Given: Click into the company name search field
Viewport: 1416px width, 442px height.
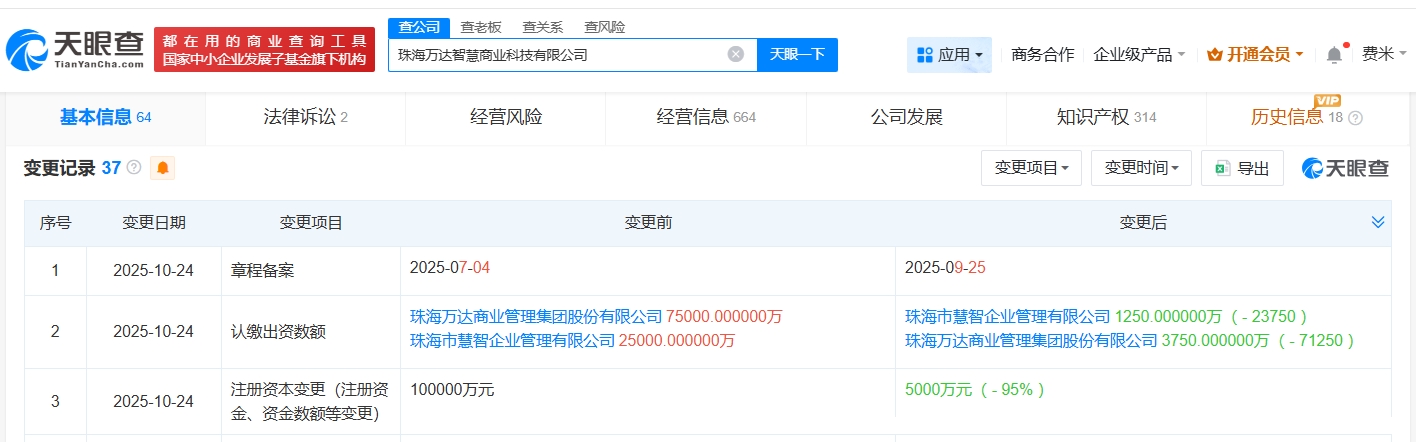Looking at the screenshot, I should 555,54.
